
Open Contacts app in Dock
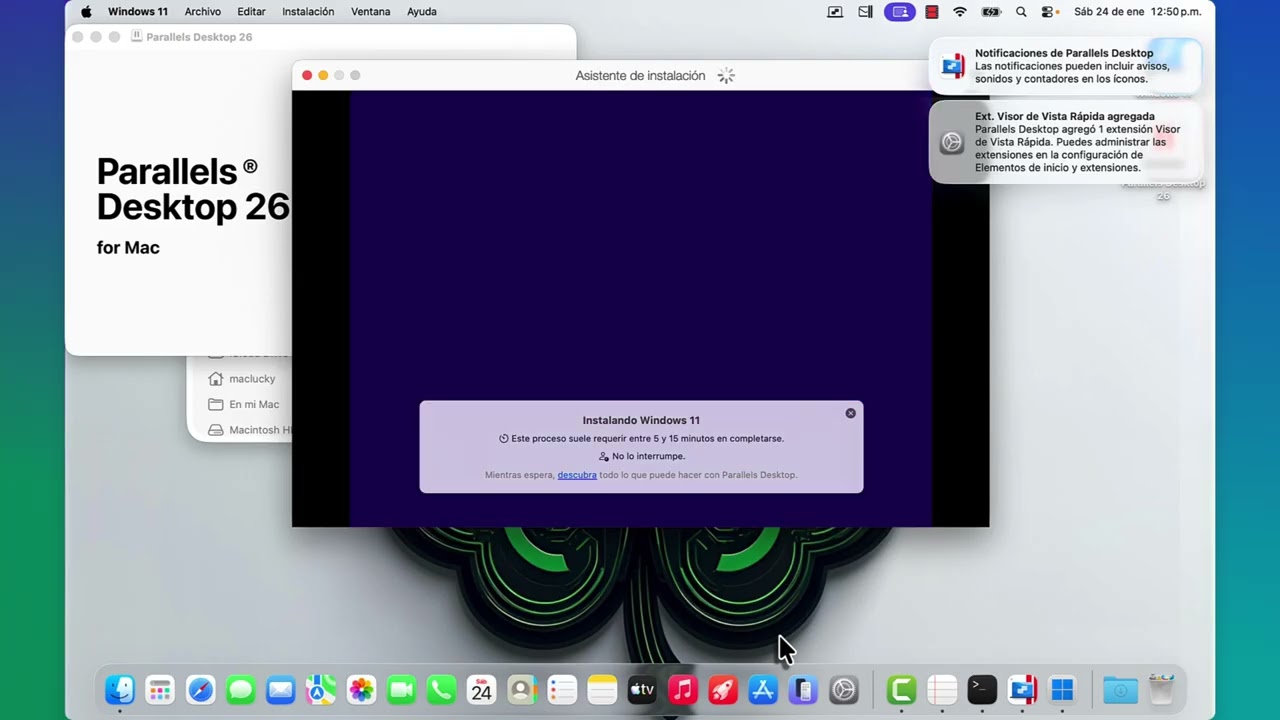tap(521, 690)
